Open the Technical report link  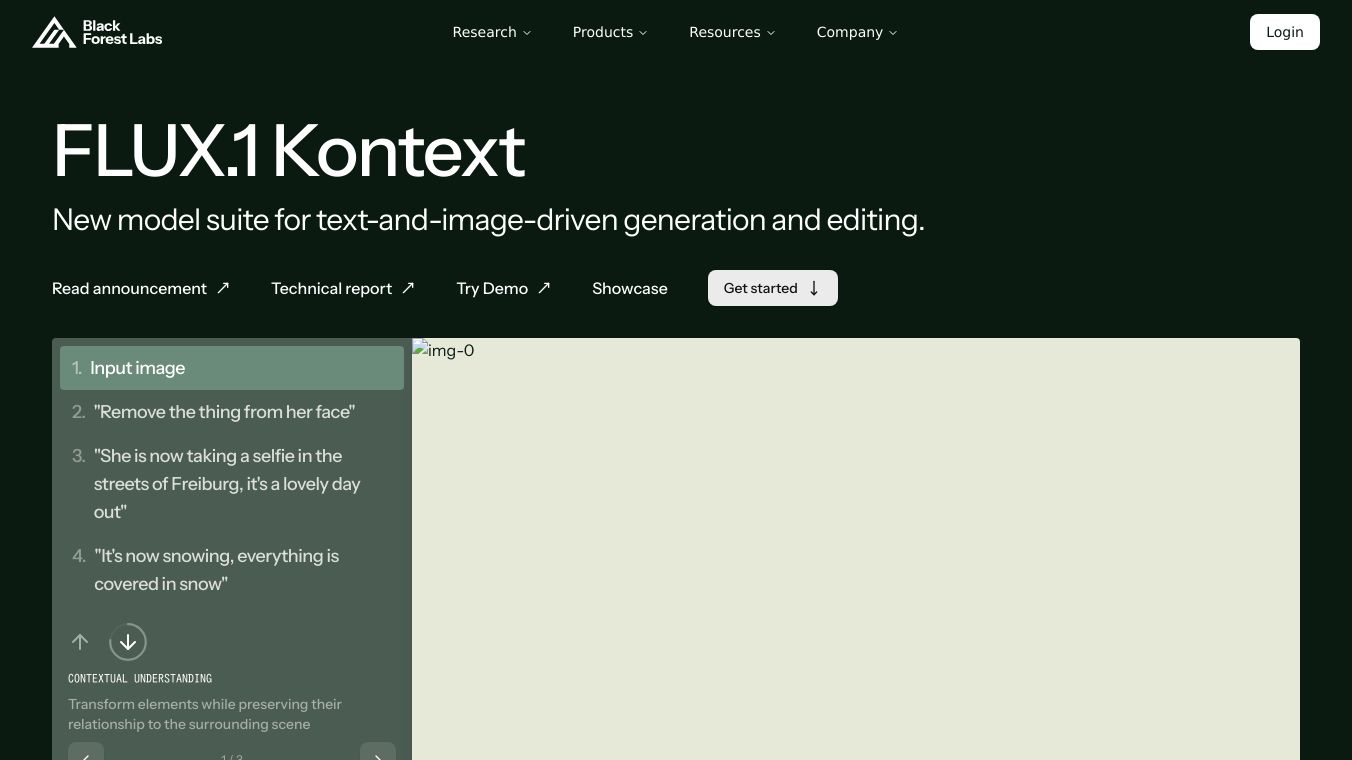click(343, 288)
